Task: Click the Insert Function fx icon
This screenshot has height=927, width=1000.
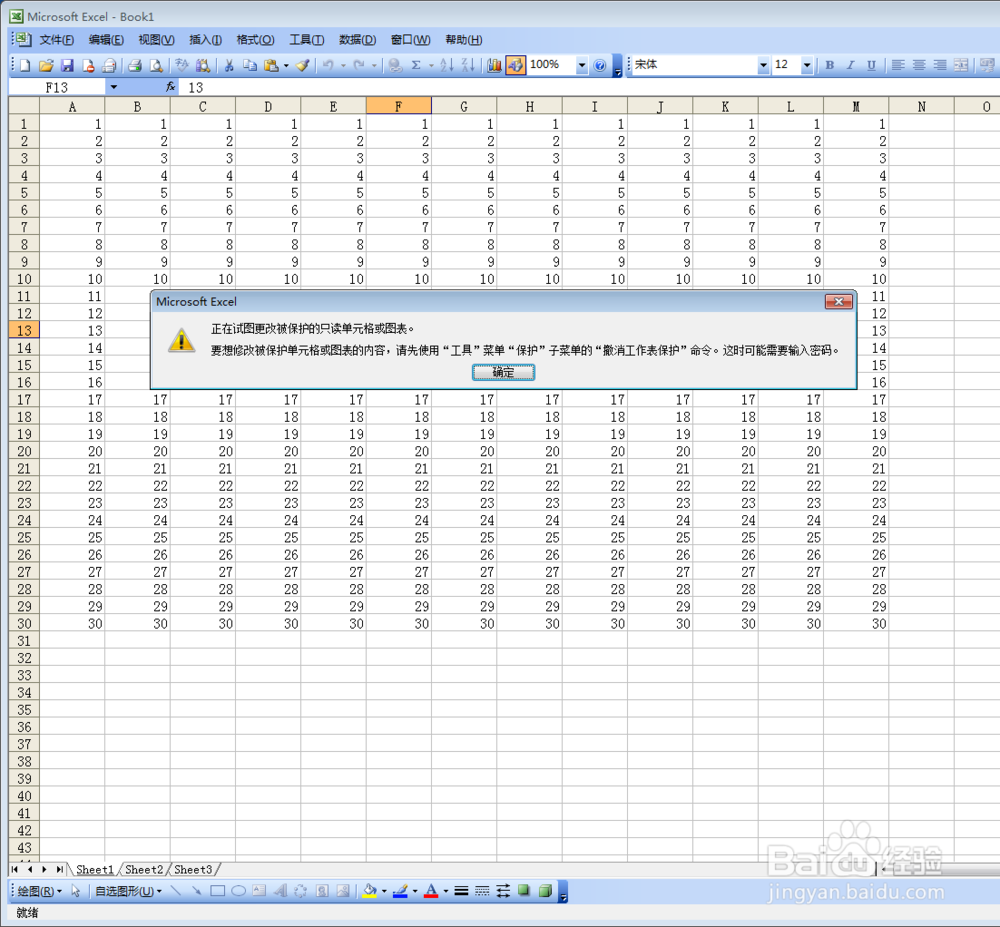Action: pyautogui.click(x=170, y=87)
